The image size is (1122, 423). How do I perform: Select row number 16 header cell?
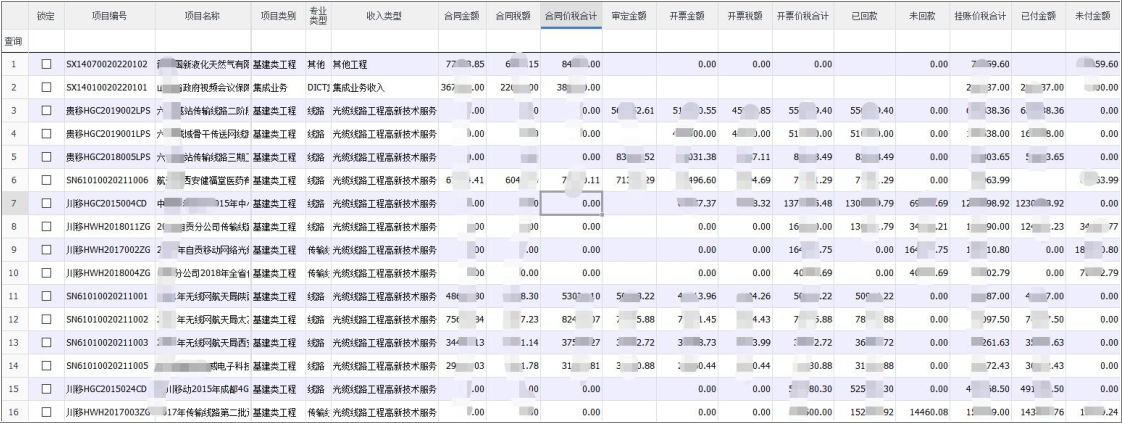[14, 412]
